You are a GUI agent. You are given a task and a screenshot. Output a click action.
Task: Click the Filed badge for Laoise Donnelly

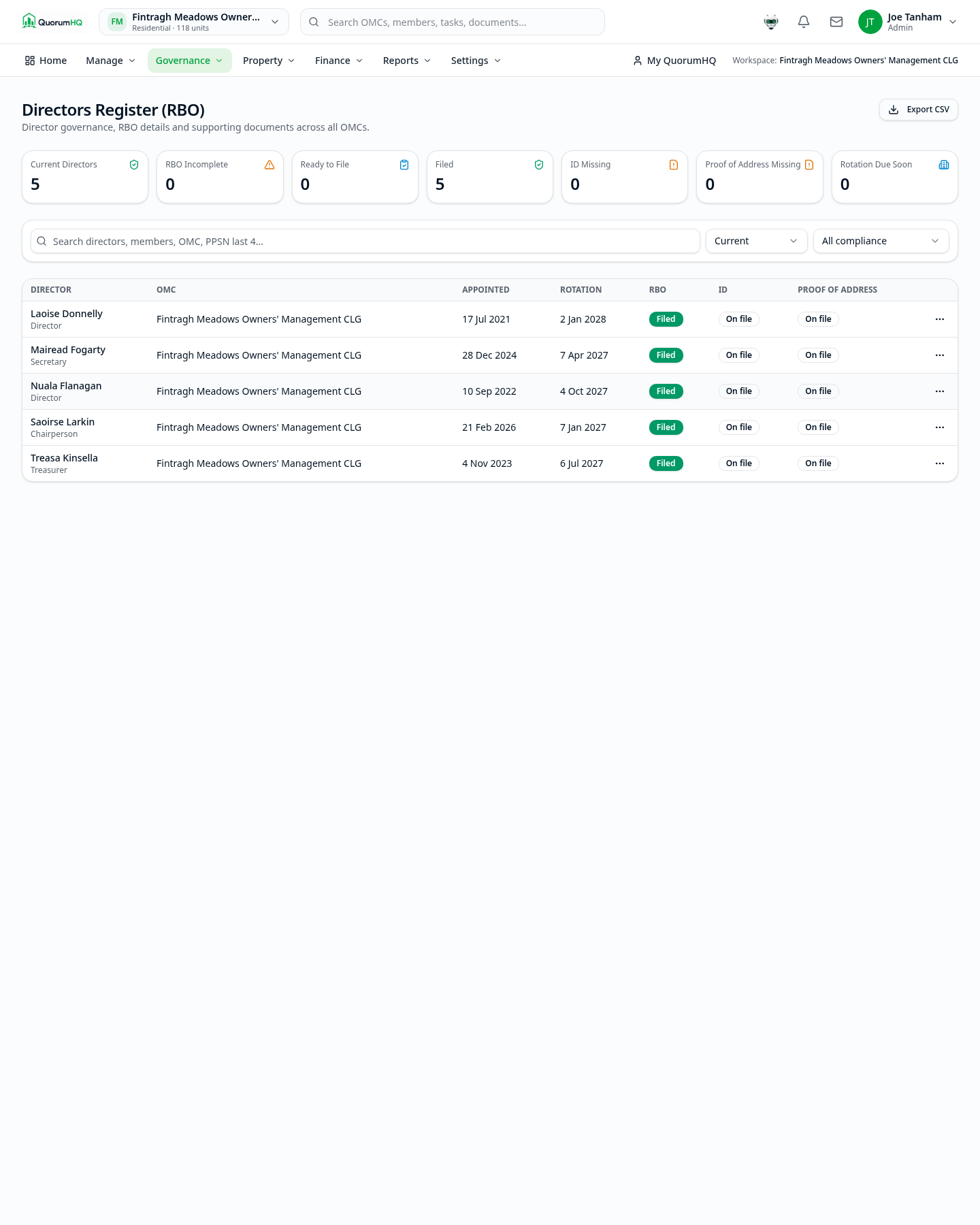pyautogui.click(x=666, y=319)
